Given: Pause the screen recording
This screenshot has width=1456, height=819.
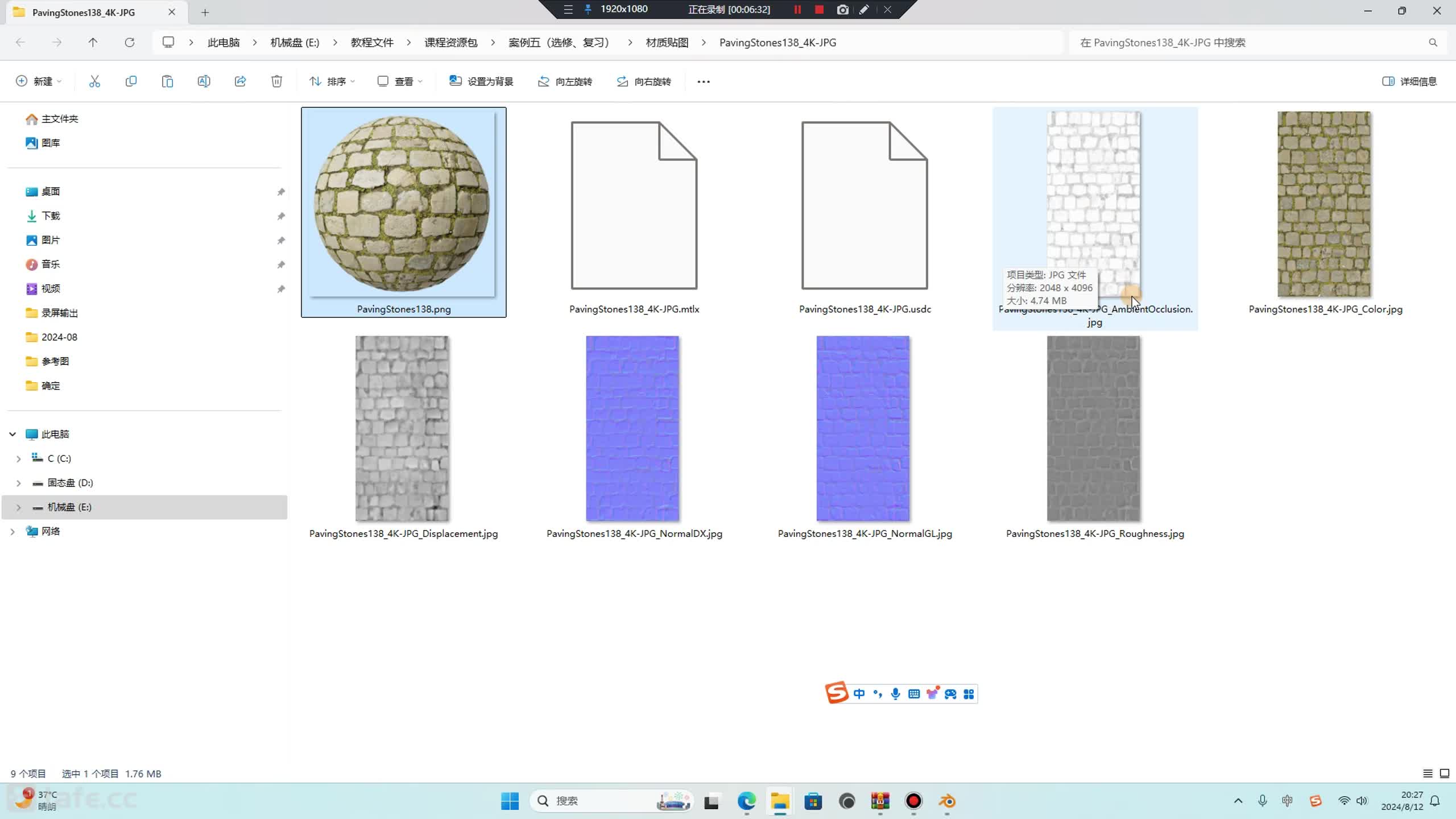Looking at the screenshot, I should (x=797, y=10).
